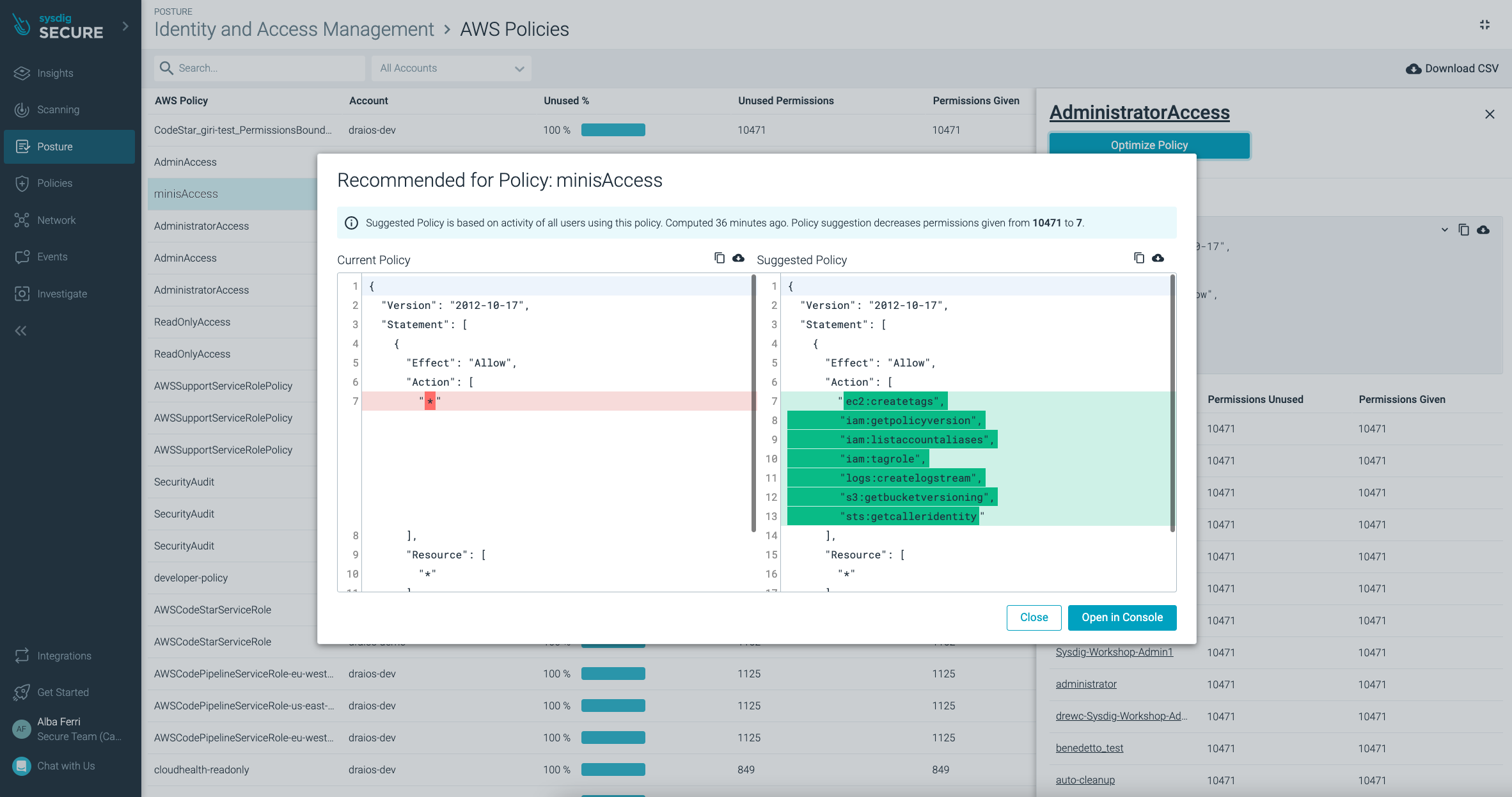Viewport: 1512px width, 797px height.
Task: Copy policy in AdministratorAccess side panel
Action: click(x=1463, y=230)
